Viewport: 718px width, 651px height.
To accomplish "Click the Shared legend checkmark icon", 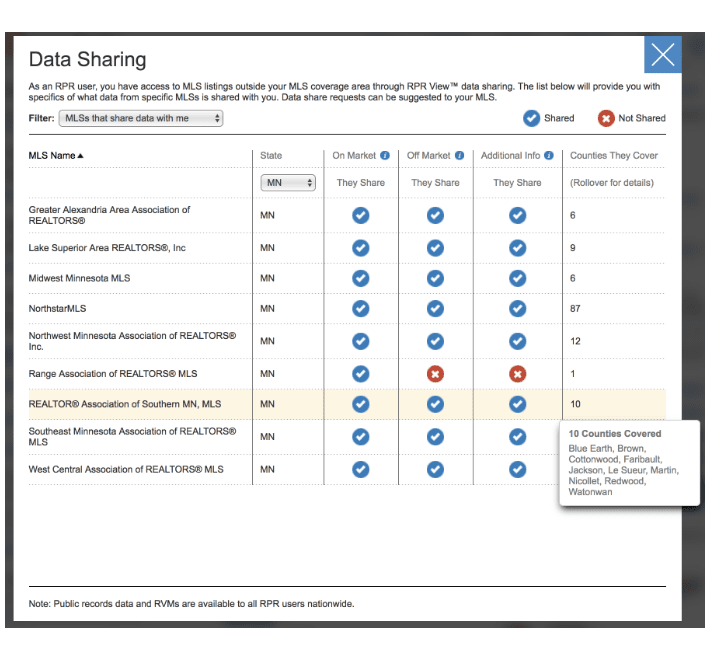I will point(532,118).
